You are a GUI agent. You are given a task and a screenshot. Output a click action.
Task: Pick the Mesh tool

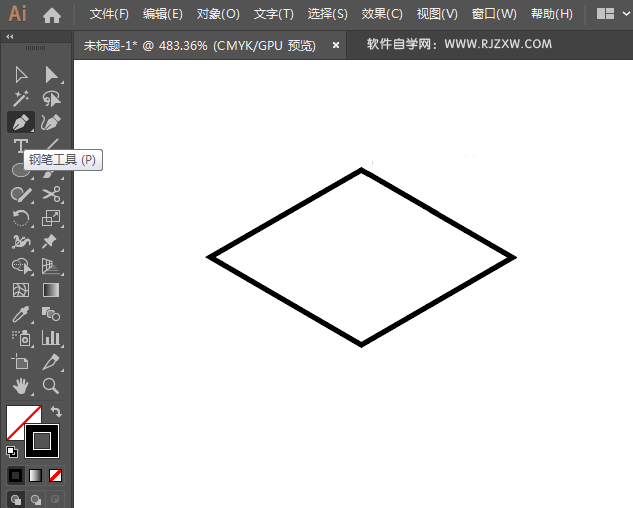pyautogui.click(x=21, y=290)
